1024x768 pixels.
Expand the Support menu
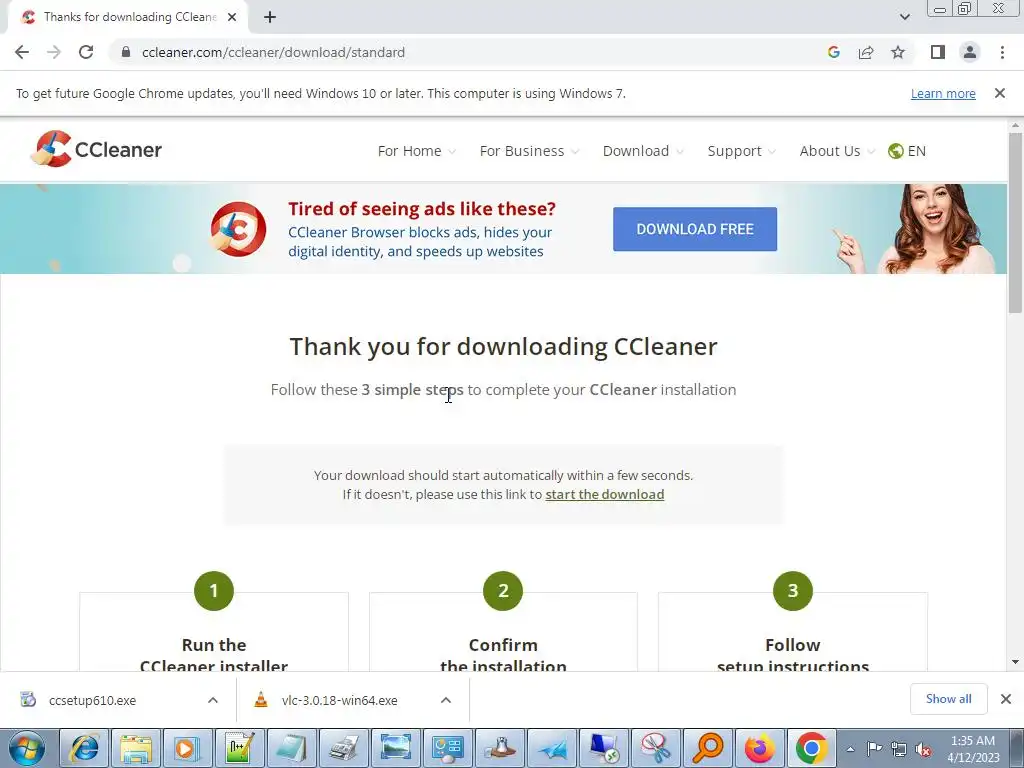[741, 151]
